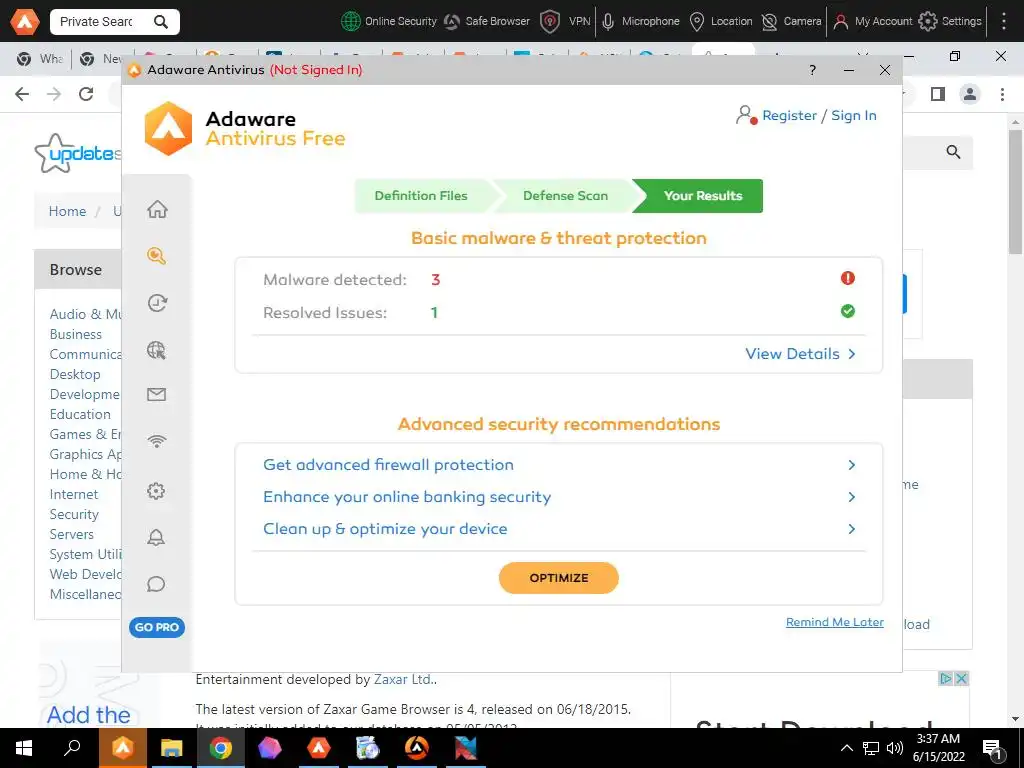Open Chrome from taskbar

tap(221, 748)
